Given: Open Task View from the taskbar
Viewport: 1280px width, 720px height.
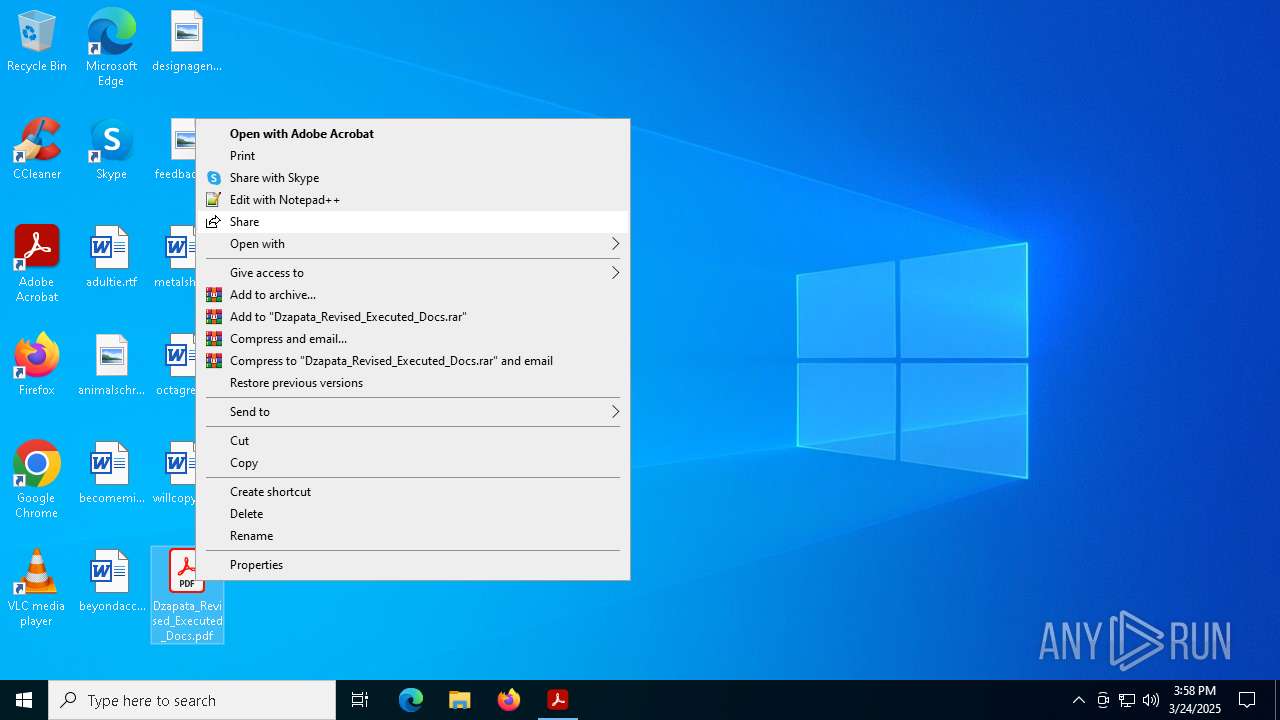Looking at the screenshot, I should [x=360, y=700].
